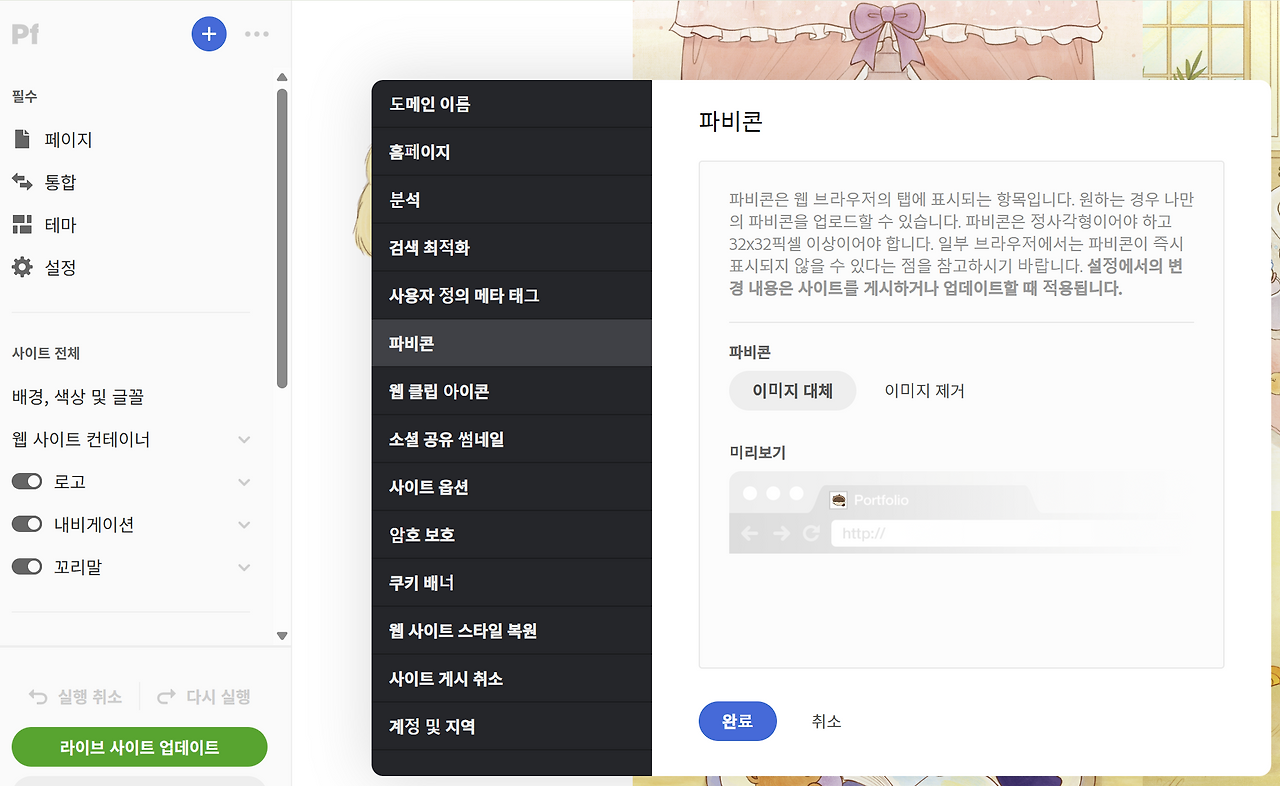Viewport: 1280px width, 786px height.
Task: Open the 쿠키 배너 menu entry
Action: pos(420,582)
